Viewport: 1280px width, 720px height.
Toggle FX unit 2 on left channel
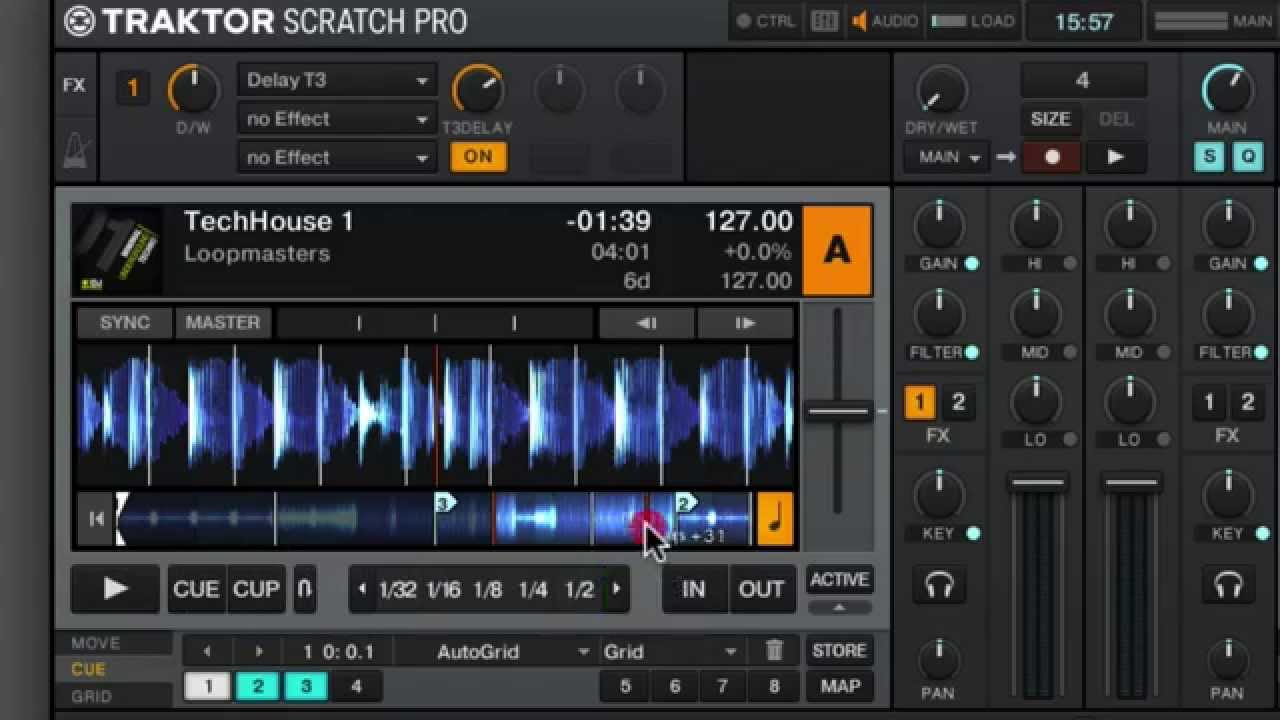click(x=958, y=403)
